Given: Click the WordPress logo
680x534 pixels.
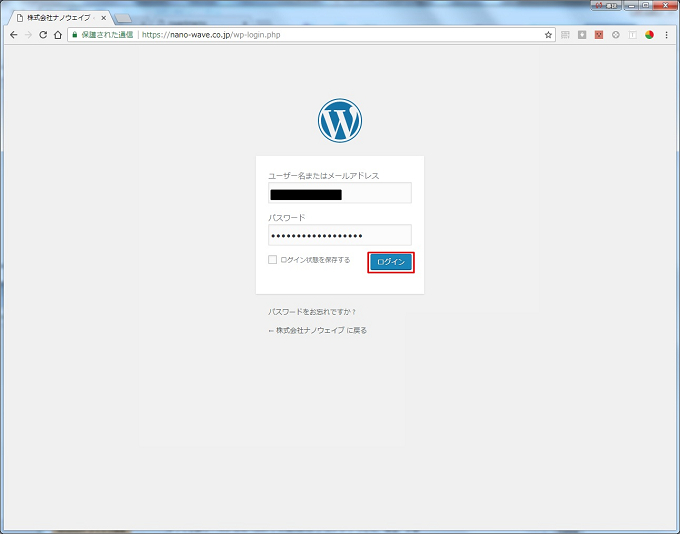Looking at the screenshot, I should 340,120.
